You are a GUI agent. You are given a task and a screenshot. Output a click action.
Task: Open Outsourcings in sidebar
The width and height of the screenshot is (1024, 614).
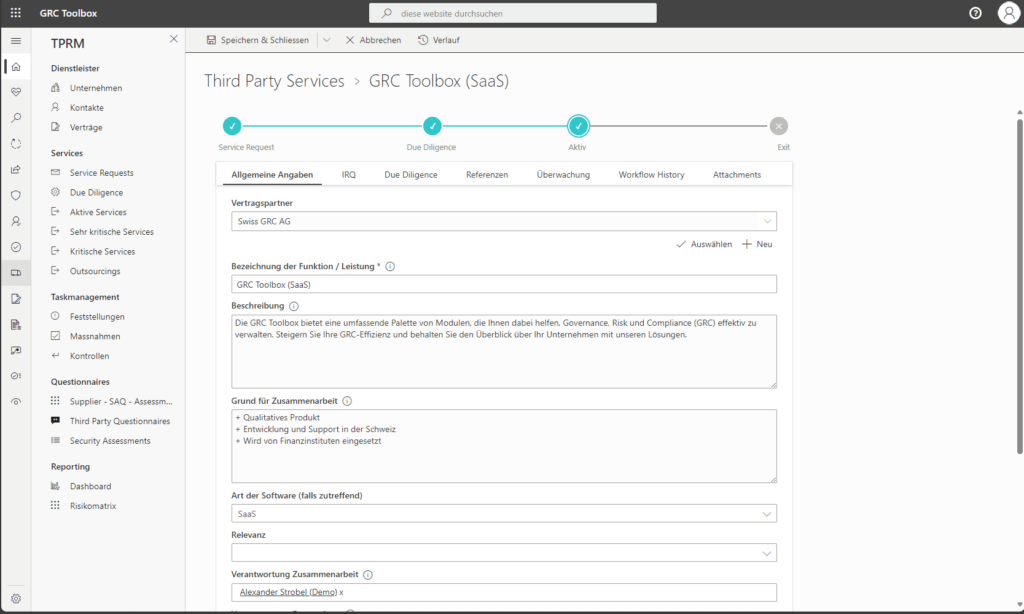click(x=95, y=271)
